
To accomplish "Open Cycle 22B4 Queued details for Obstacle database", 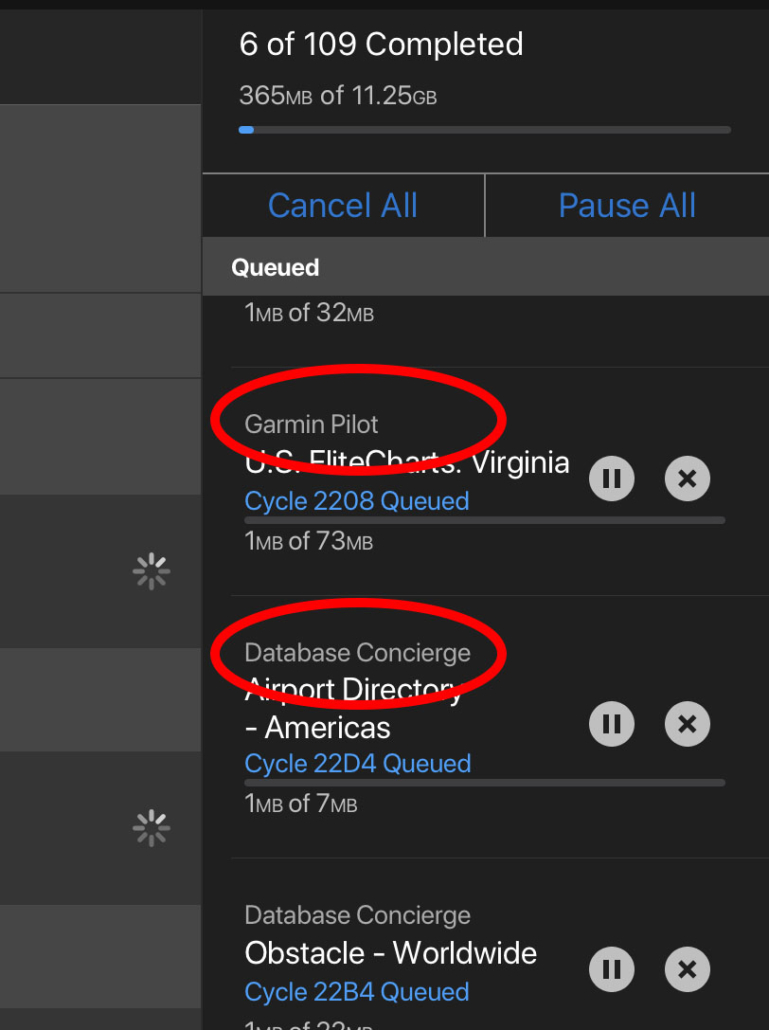I will pos(356,991).
